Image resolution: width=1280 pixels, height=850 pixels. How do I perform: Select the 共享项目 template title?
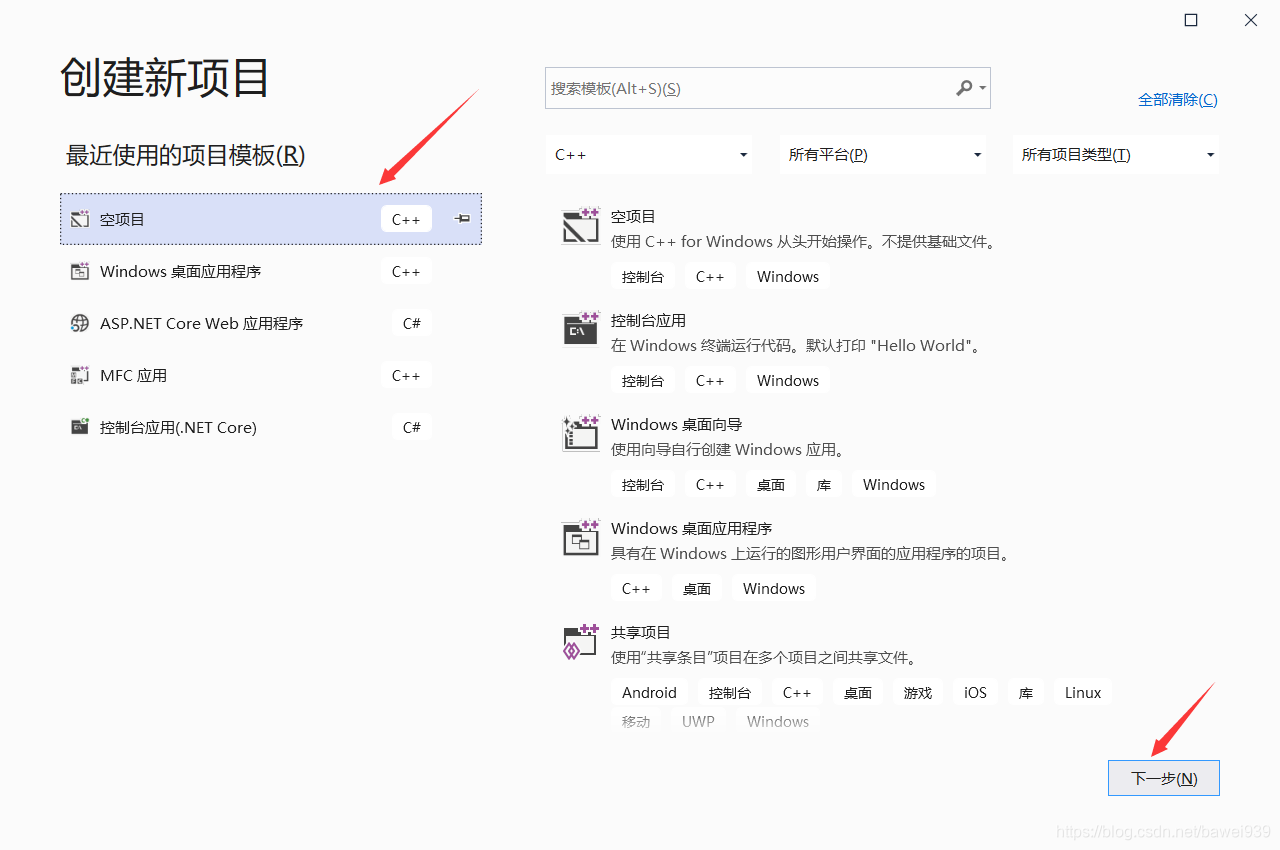click(x=641, y=632)
